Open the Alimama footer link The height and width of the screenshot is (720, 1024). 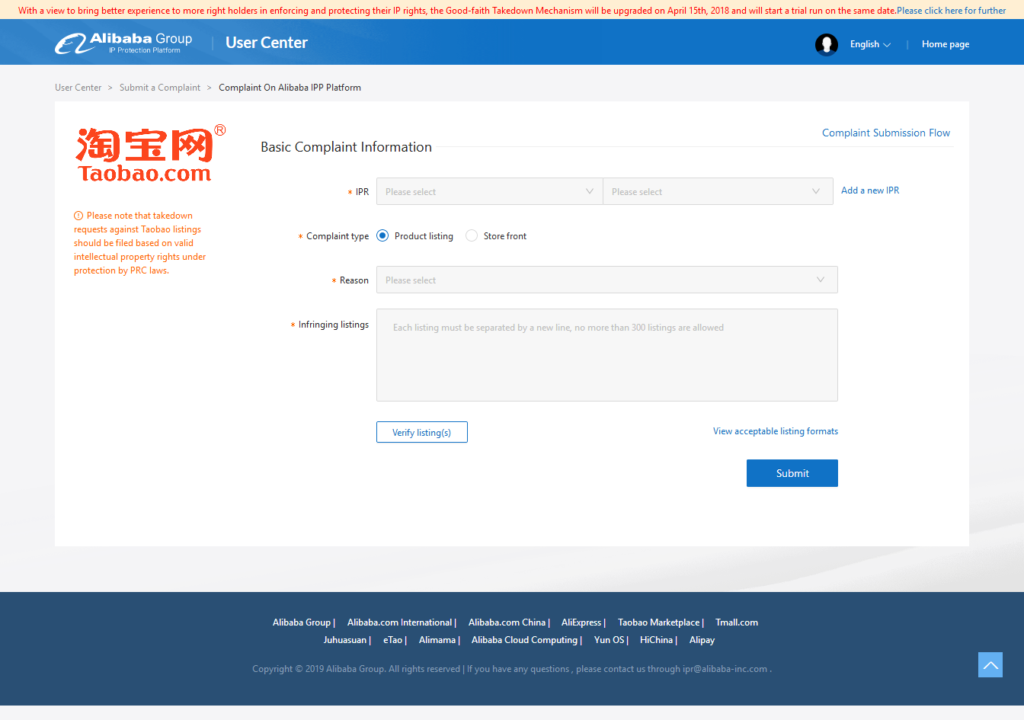[x=437, y=640]
